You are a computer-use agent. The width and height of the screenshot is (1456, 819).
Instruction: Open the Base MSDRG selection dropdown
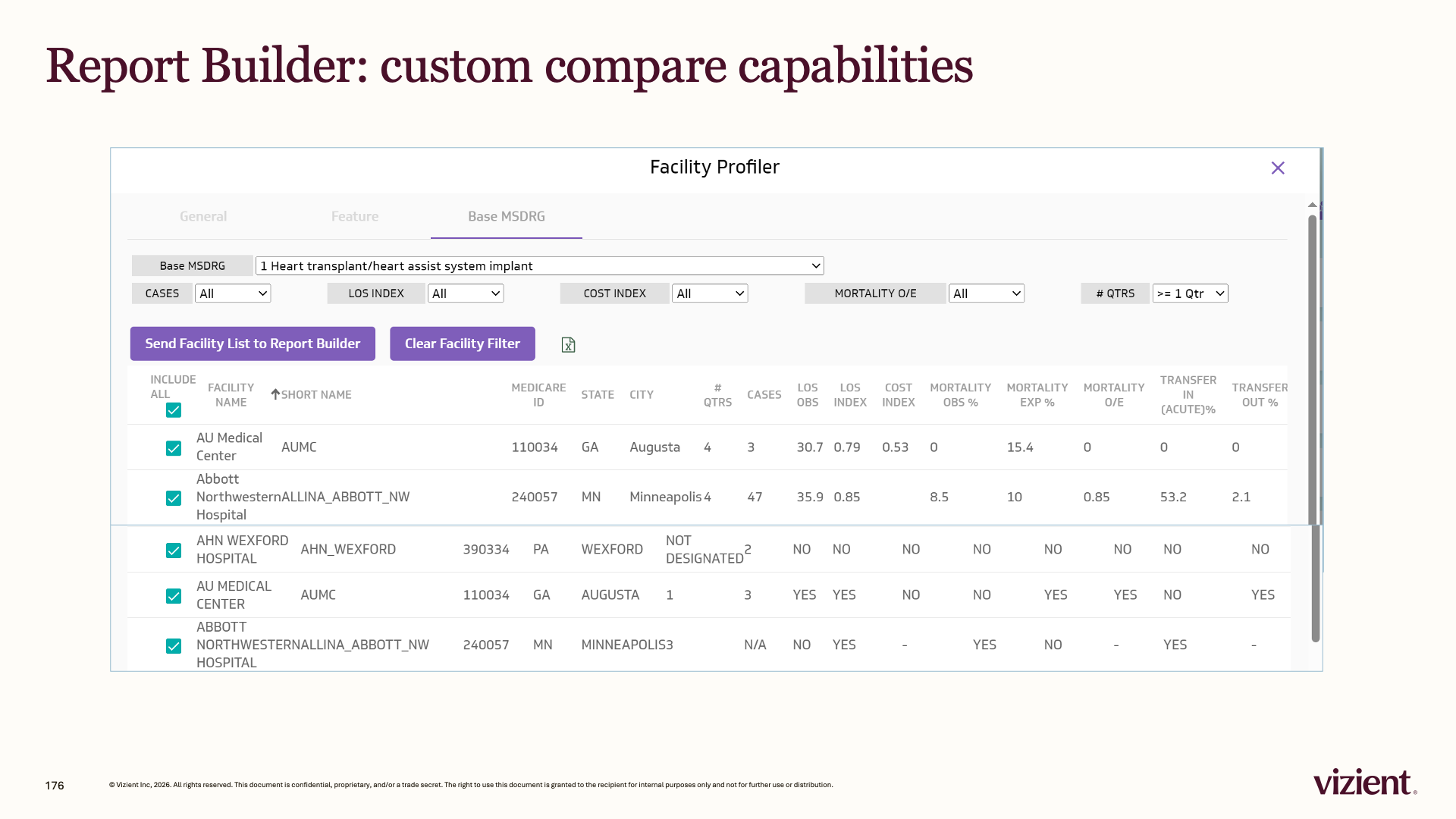click(x=540, y=266)
